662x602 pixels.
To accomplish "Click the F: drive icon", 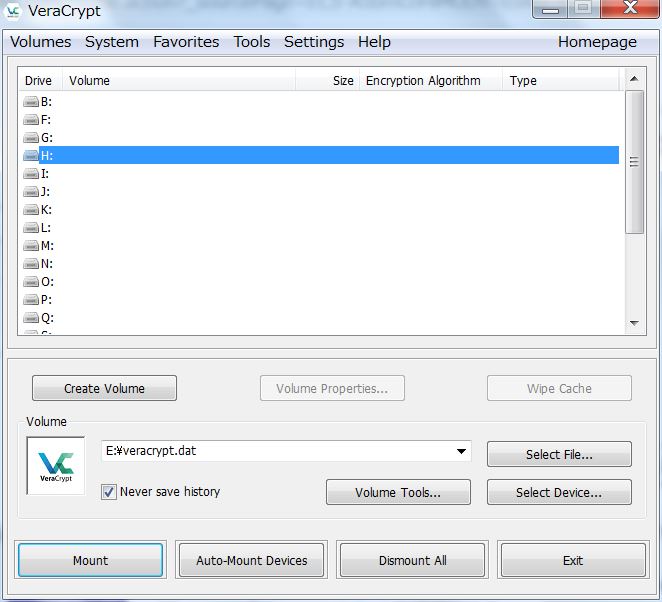I will pyautogui.click(x=31, y=120).
